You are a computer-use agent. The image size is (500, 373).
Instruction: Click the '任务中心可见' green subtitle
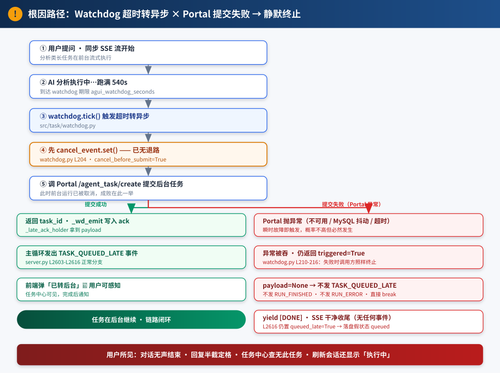tap(57, 294)
